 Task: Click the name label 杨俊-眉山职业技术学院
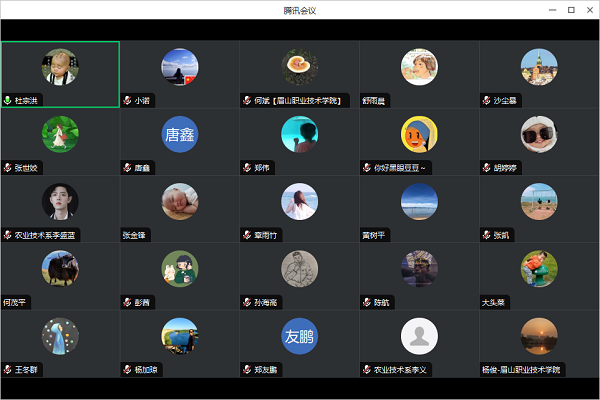[521, 370]
